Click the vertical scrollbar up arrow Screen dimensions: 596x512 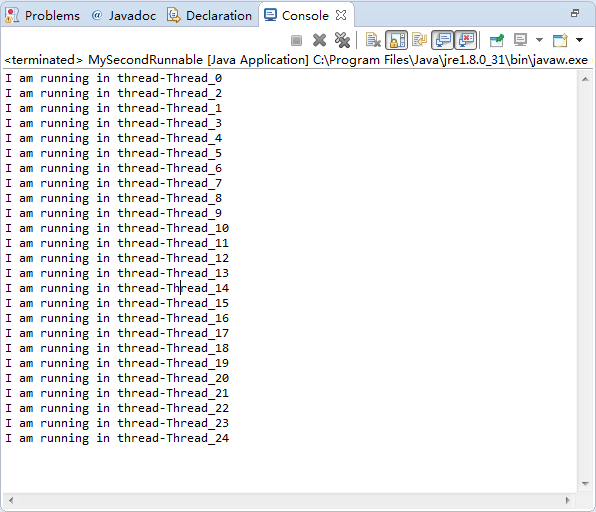(x=585, y=79)
